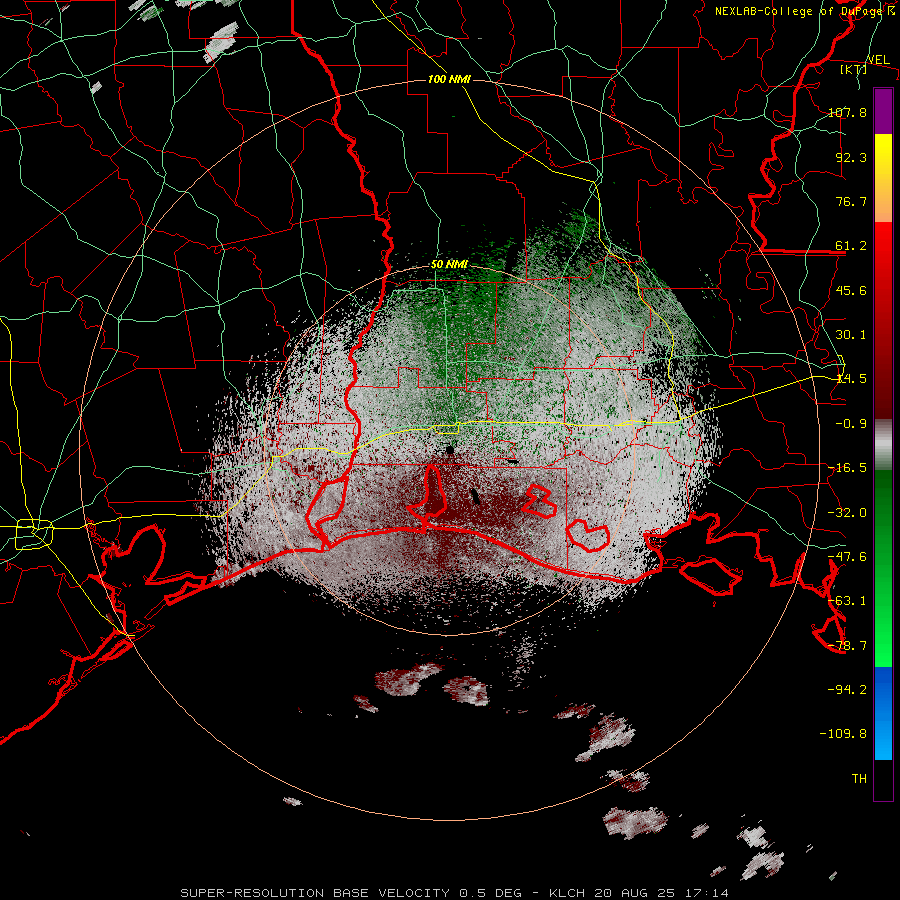900x900 pixels.
Task: Pick the green segment of the velocity scale
Action: point(883,568)
